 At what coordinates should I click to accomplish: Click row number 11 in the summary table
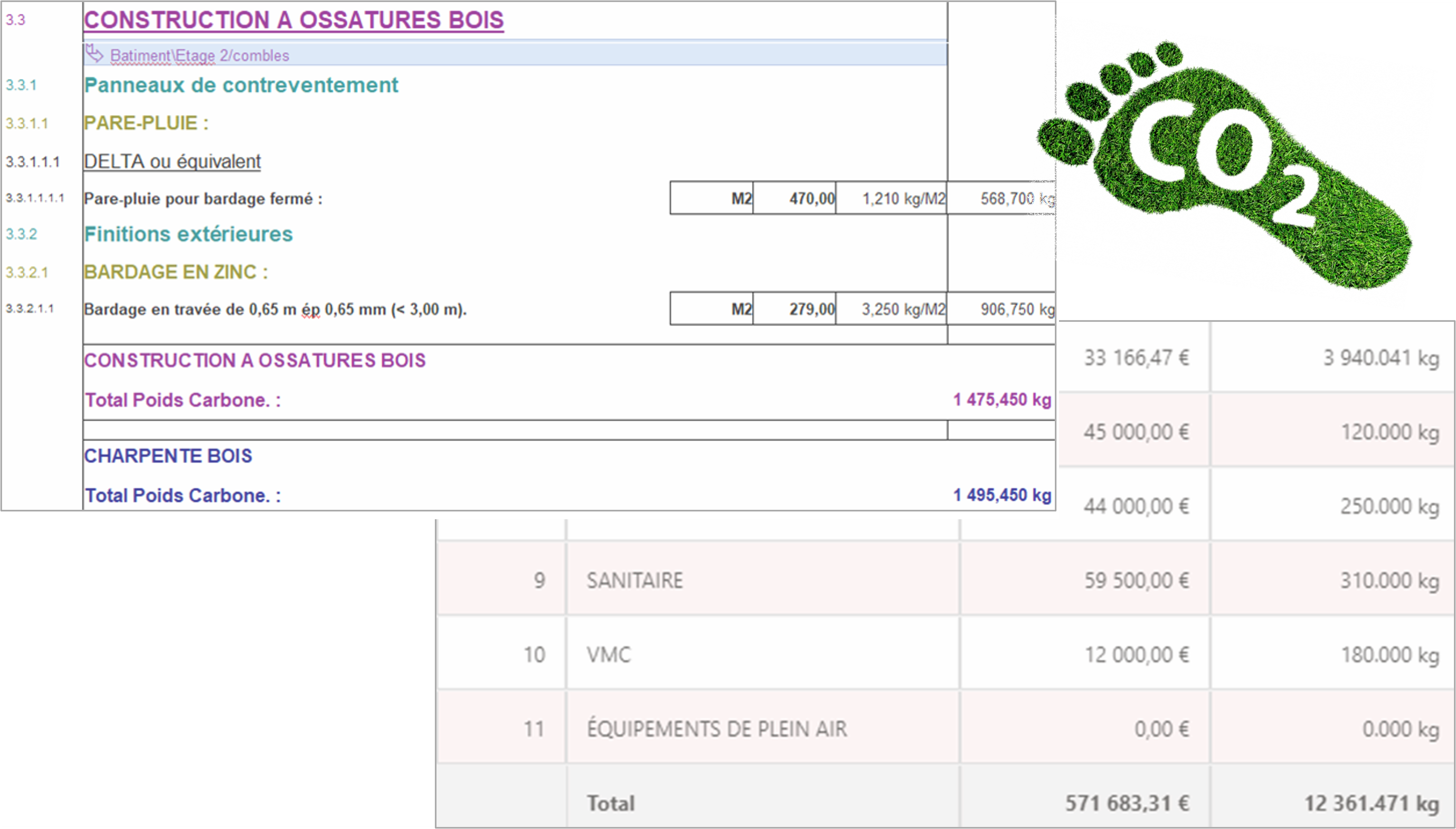534,729
